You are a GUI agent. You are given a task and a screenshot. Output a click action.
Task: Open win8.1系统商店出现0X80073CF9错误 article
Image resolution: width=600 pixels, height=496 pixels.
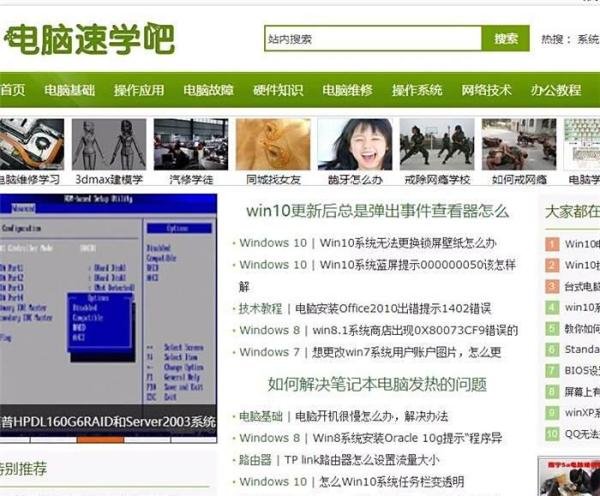pyautogui.click(x=415, y=330)
